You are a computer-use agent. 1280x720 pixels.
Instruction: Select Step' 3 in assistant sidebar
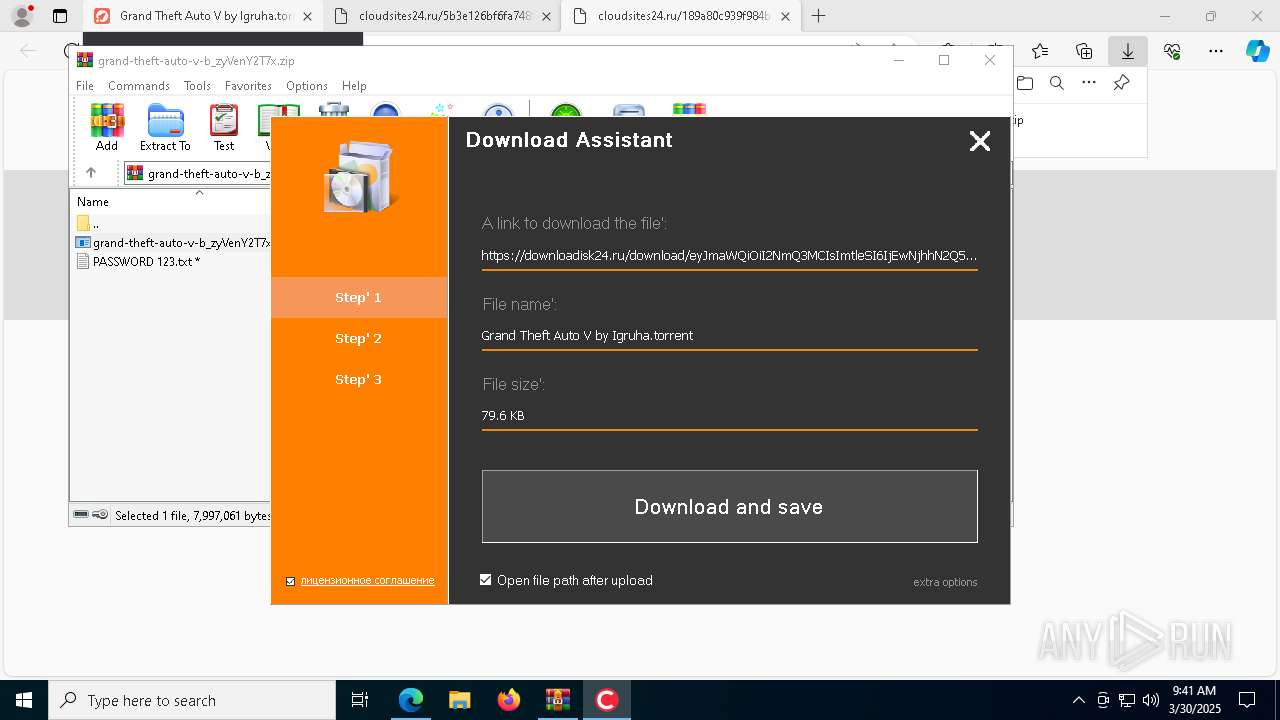coord(359,379)
